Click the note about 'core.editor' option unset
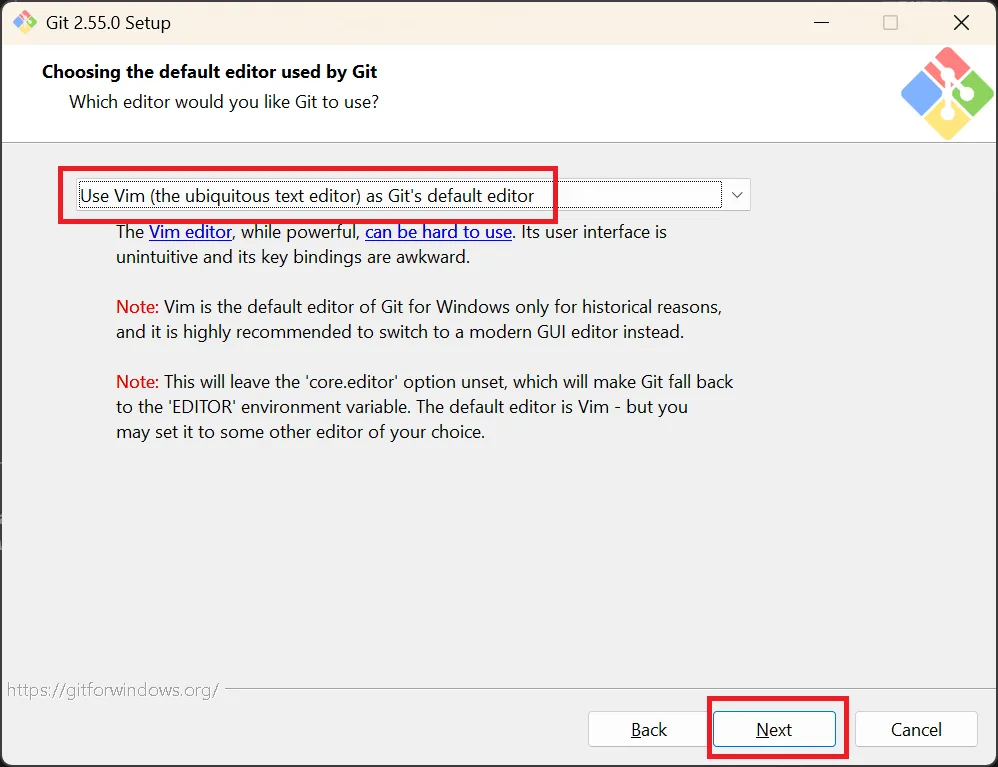This screenshot has width=998, height=767. [x=425, y=407]
